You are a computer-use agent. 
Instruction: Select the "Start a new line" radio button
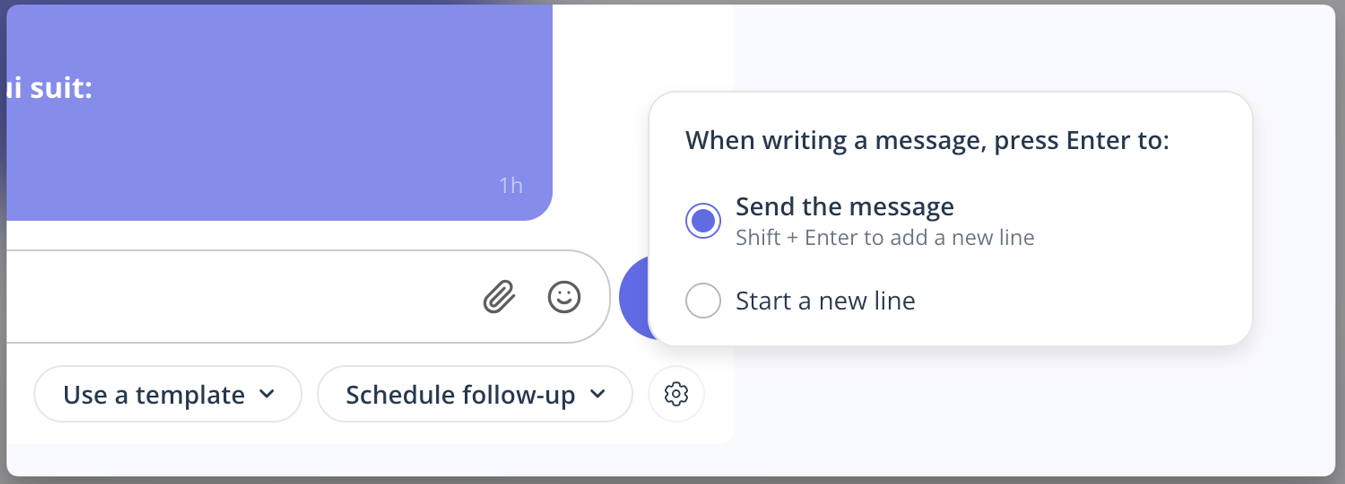(703, 300)
